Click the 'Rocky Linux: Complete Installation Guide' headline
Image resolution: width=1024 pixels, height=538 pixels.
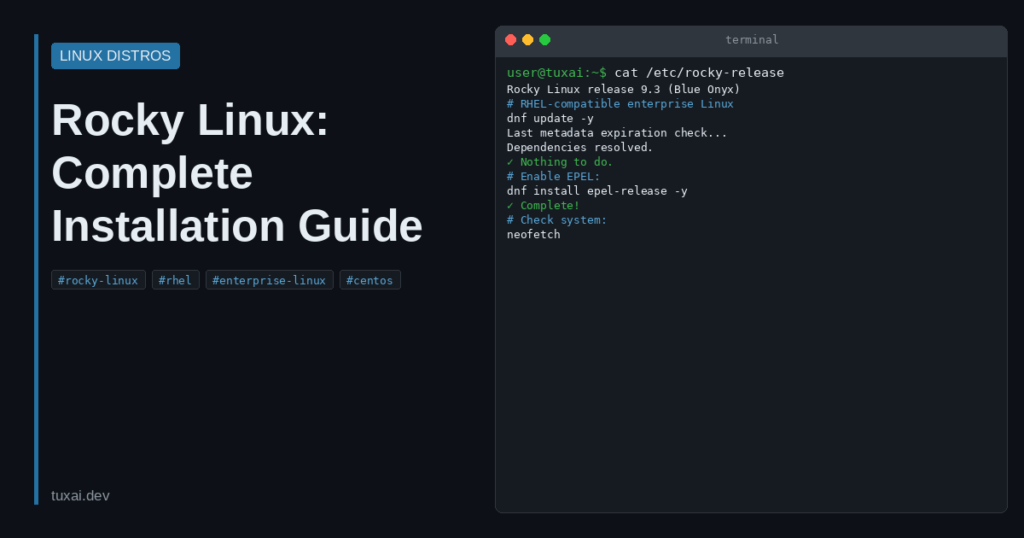pos(237,173)
